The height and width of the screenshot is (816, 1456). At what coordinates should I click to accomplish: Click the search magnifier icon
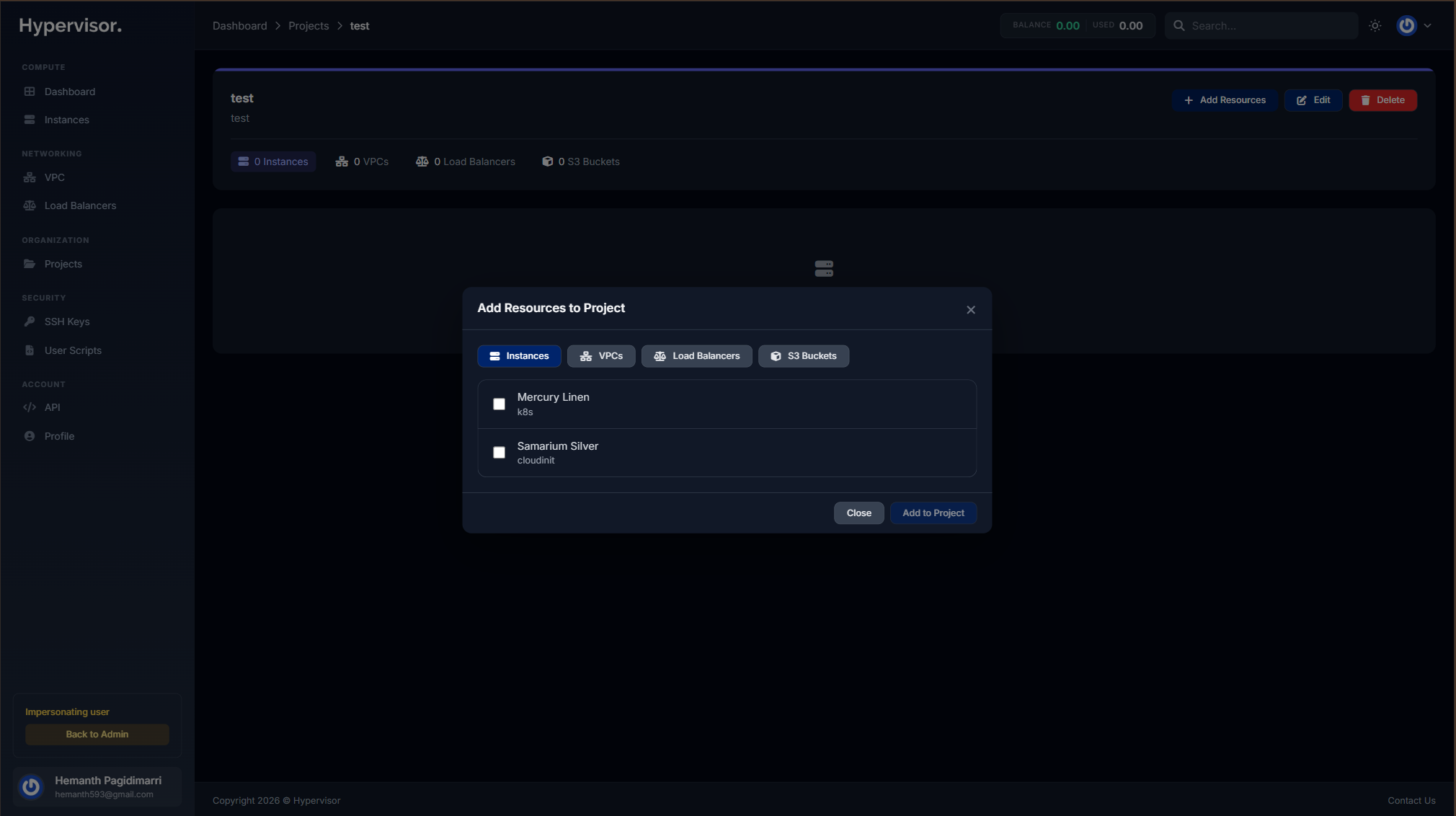coord(1179,25)
